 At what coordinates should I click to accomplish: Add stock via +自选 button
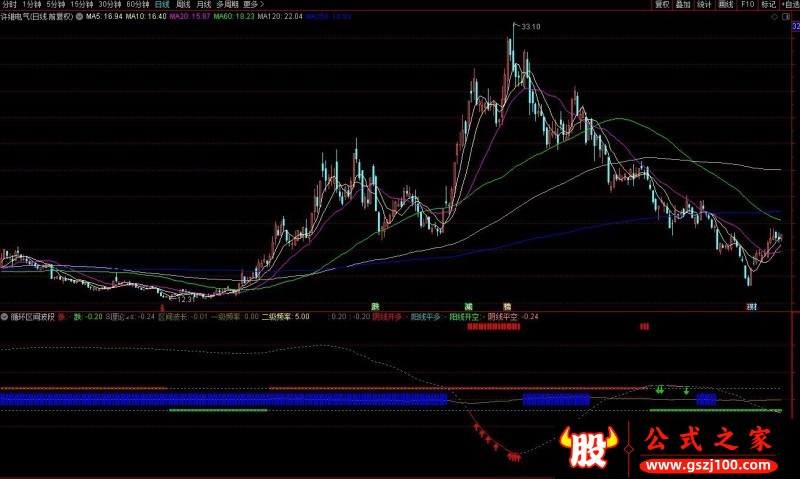pos(790,5)
